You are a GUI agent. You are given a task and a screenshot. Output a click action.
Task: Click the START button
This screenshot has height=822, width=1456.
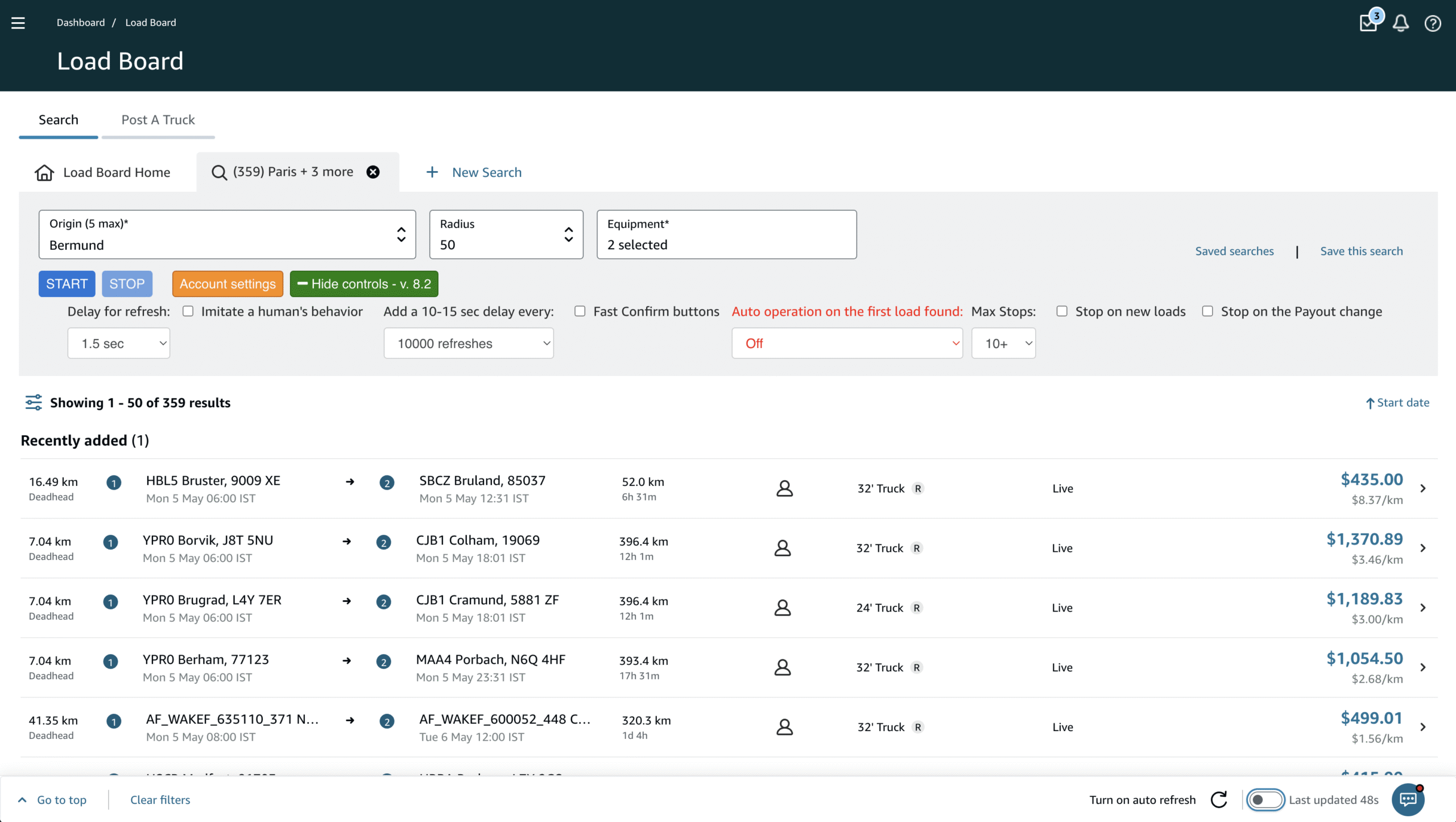pyautogui.click(x=67, y=284)
